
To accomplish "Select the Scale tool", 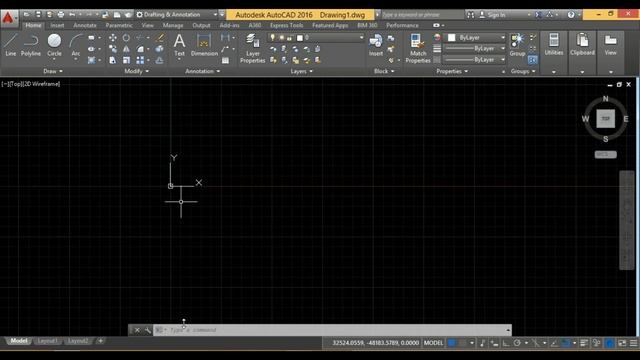I will 126,60.
